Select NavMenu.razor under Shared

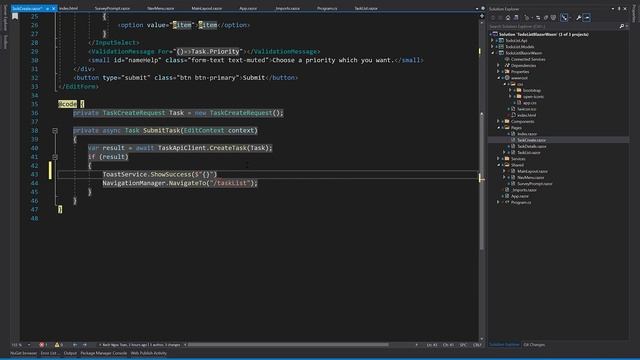[x=531, y=177]
